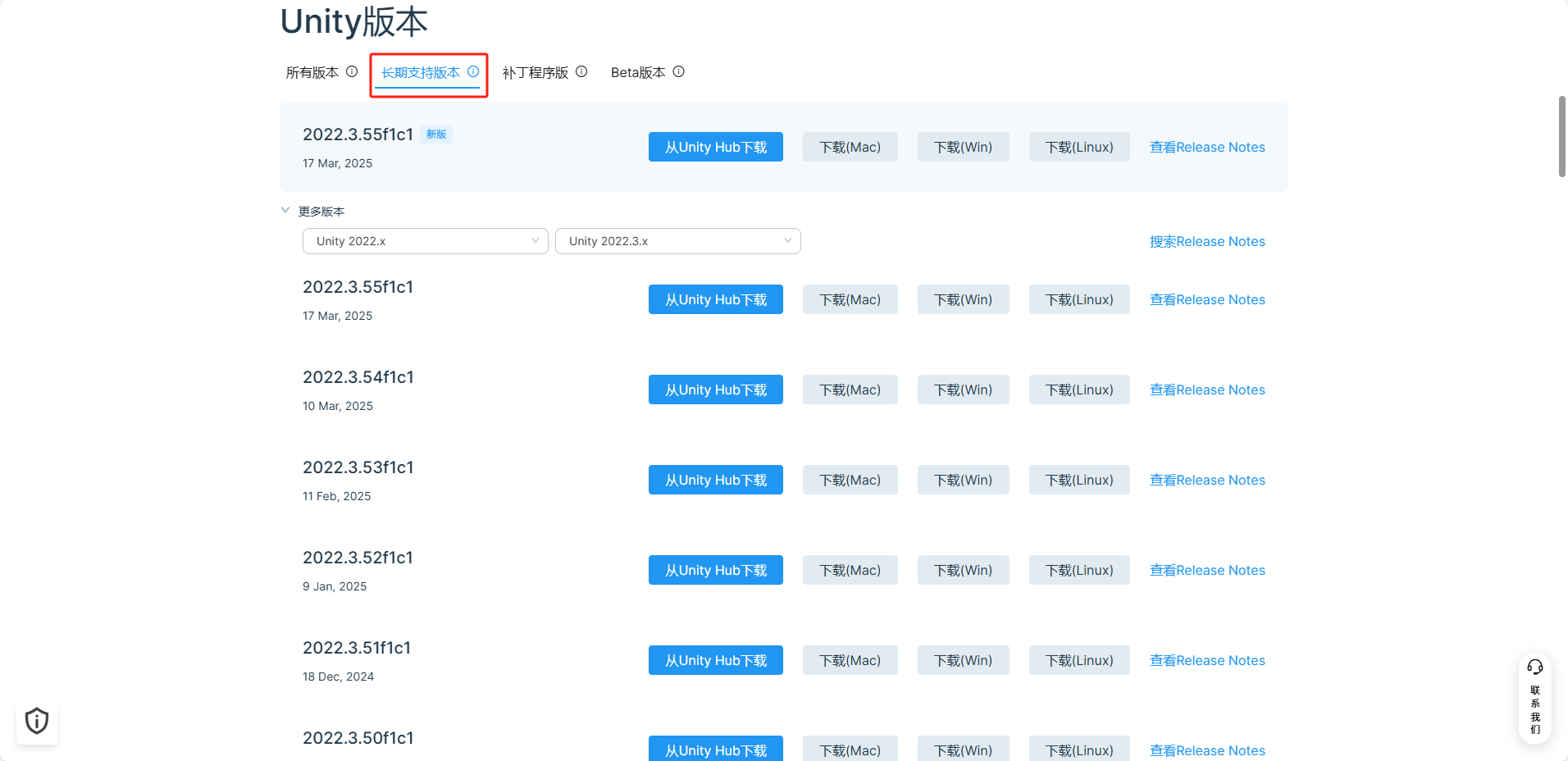Open info tooltip beside 补丁程序版

pyautogui.click(x=581, y=72)
